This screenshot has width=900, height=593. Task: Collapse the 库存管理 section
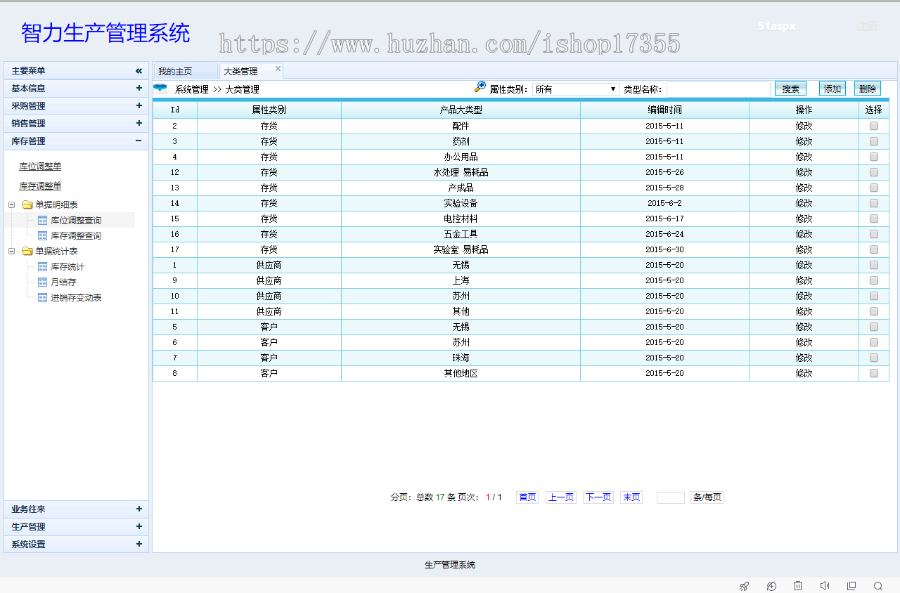138,141
